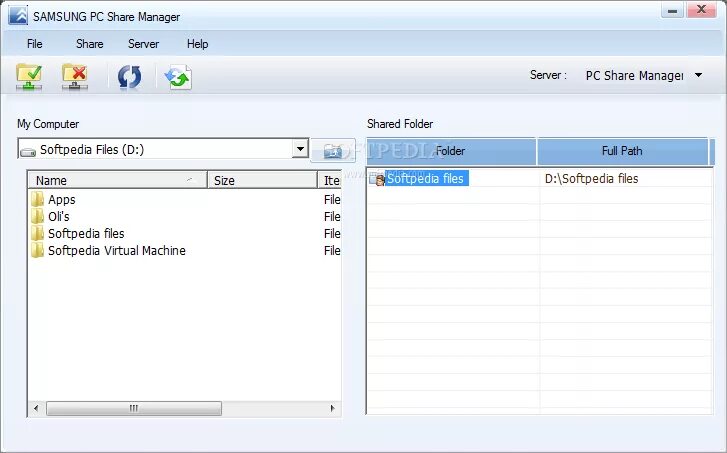727x453 pixels.
Task: Click the Oli's folder icon
Action: pos(38,217)
